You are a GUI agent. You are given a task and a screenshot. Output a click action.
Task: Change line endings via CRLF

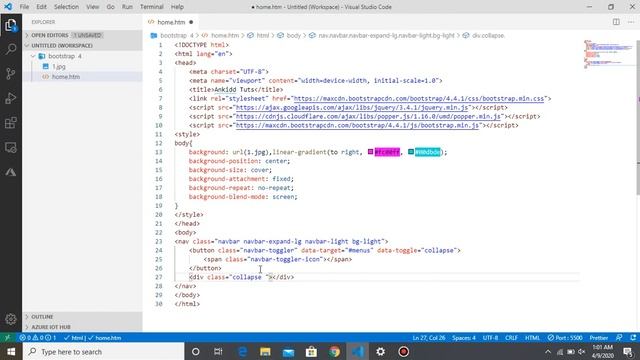[511, 338]
